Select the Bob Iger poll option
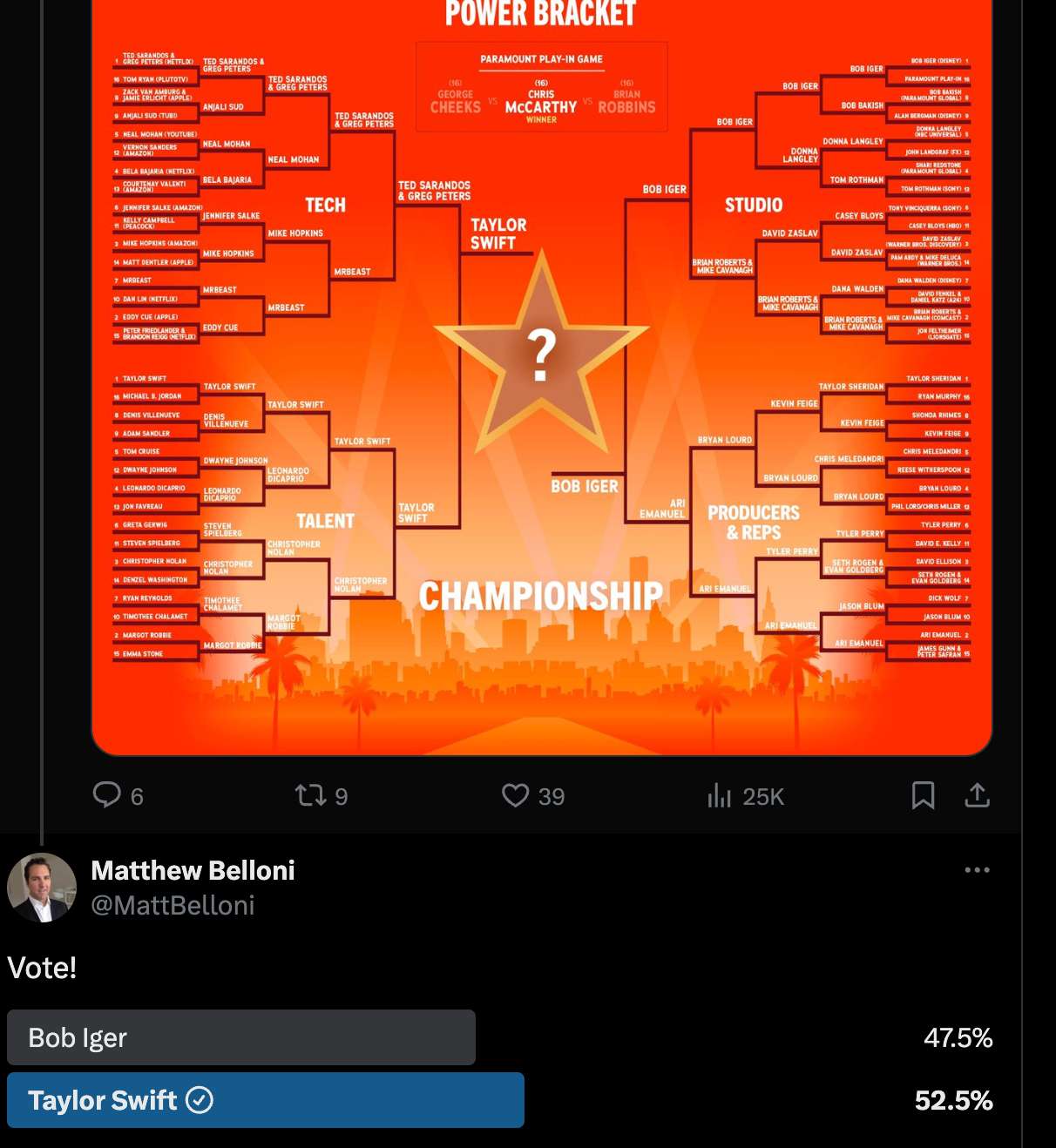This screenshot has height=1148, width=1056. pyautogui.click(x=241, y=1037)
